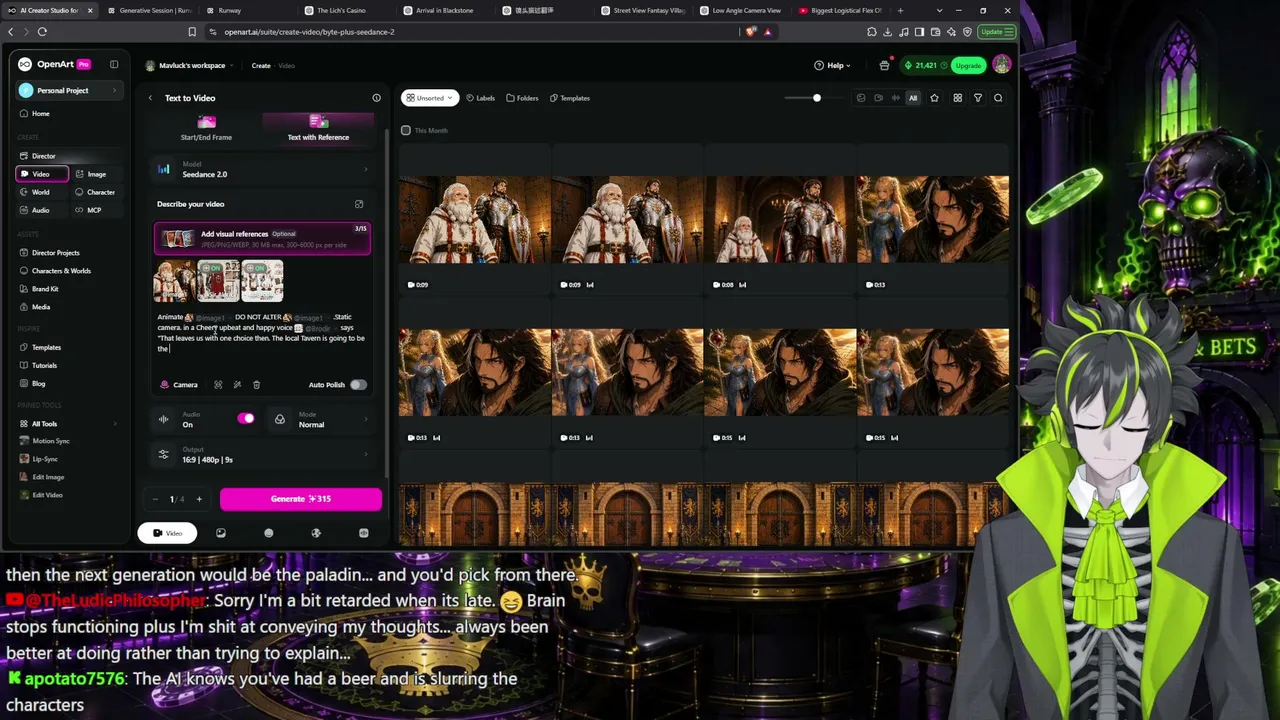This screenshot has height=720, width=1280.
Task: Switch to Start/End Frame tab
Action: click(x=206, y=127)
